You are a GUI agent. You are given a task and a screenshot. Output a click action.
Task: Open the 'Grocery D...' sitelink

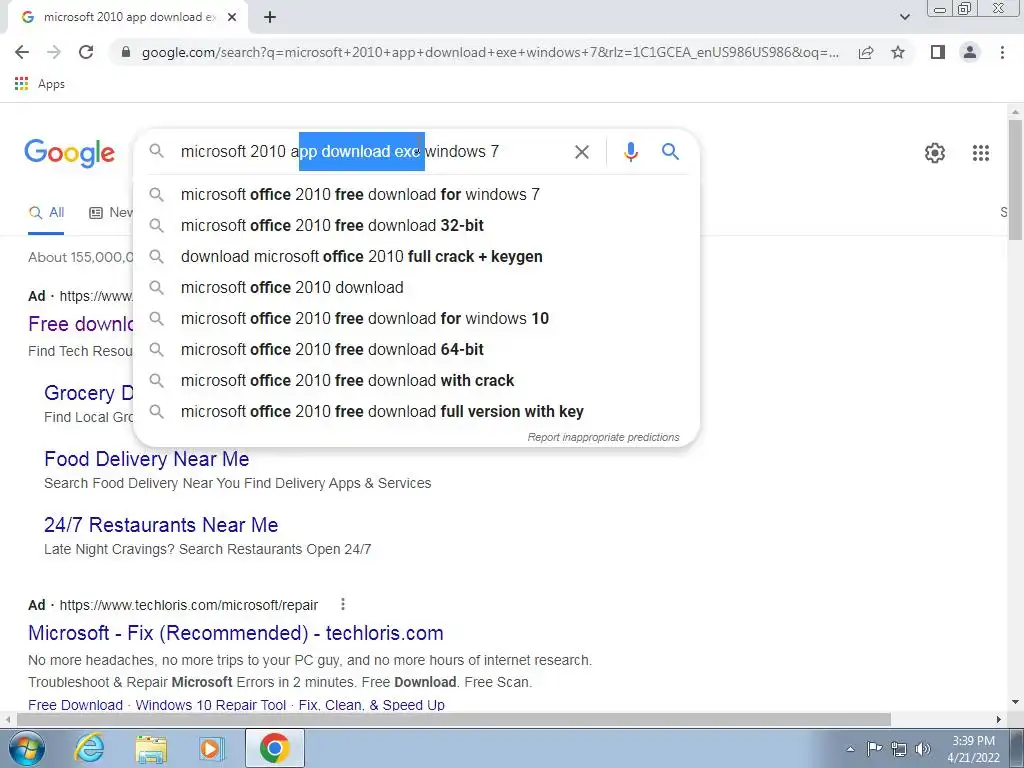coord(89,393)
